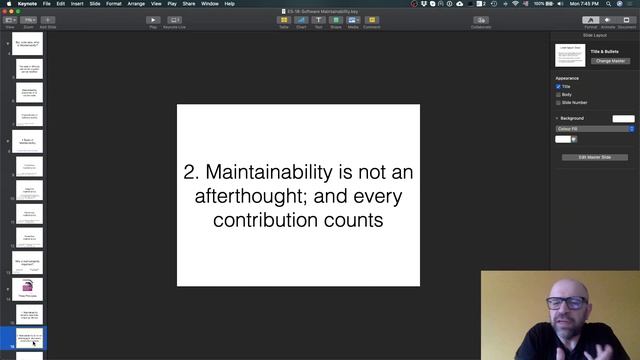Open the Spotlight search icon in menu bar
640x360 pixels.
coord(609,4)
